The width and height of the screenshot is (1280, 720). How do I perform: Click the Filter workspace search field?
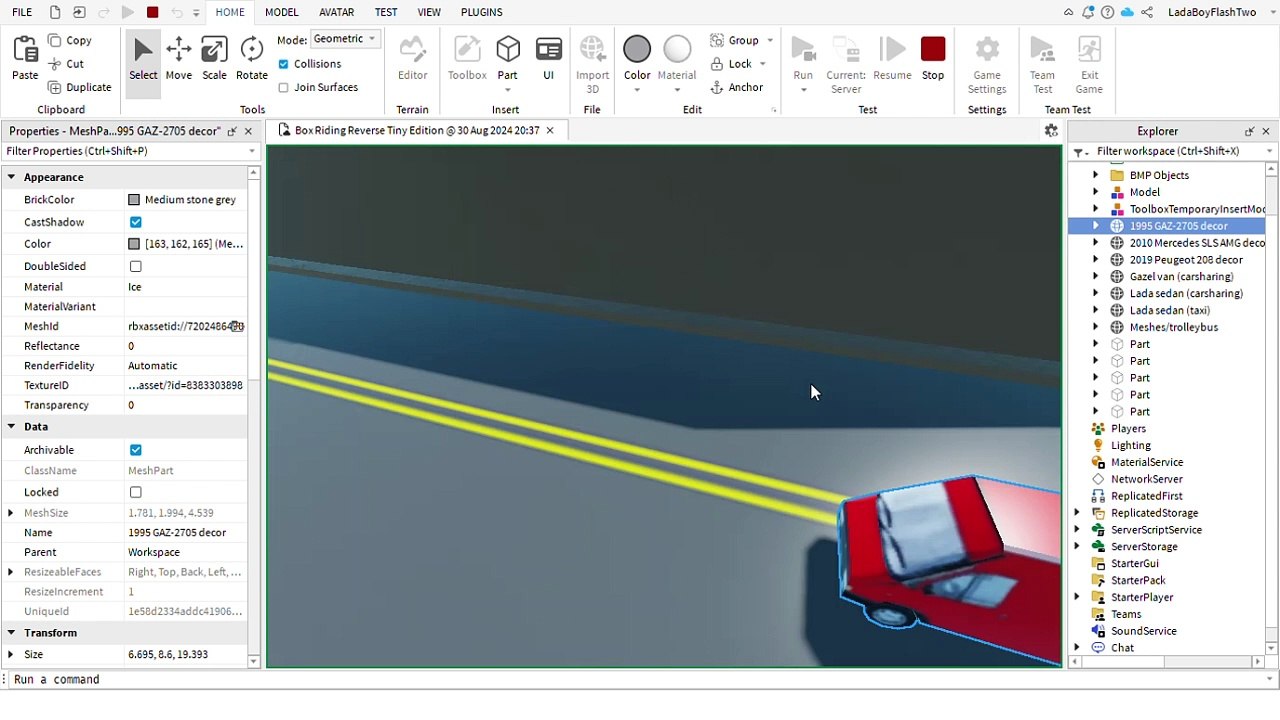(x=1172, y=151)
